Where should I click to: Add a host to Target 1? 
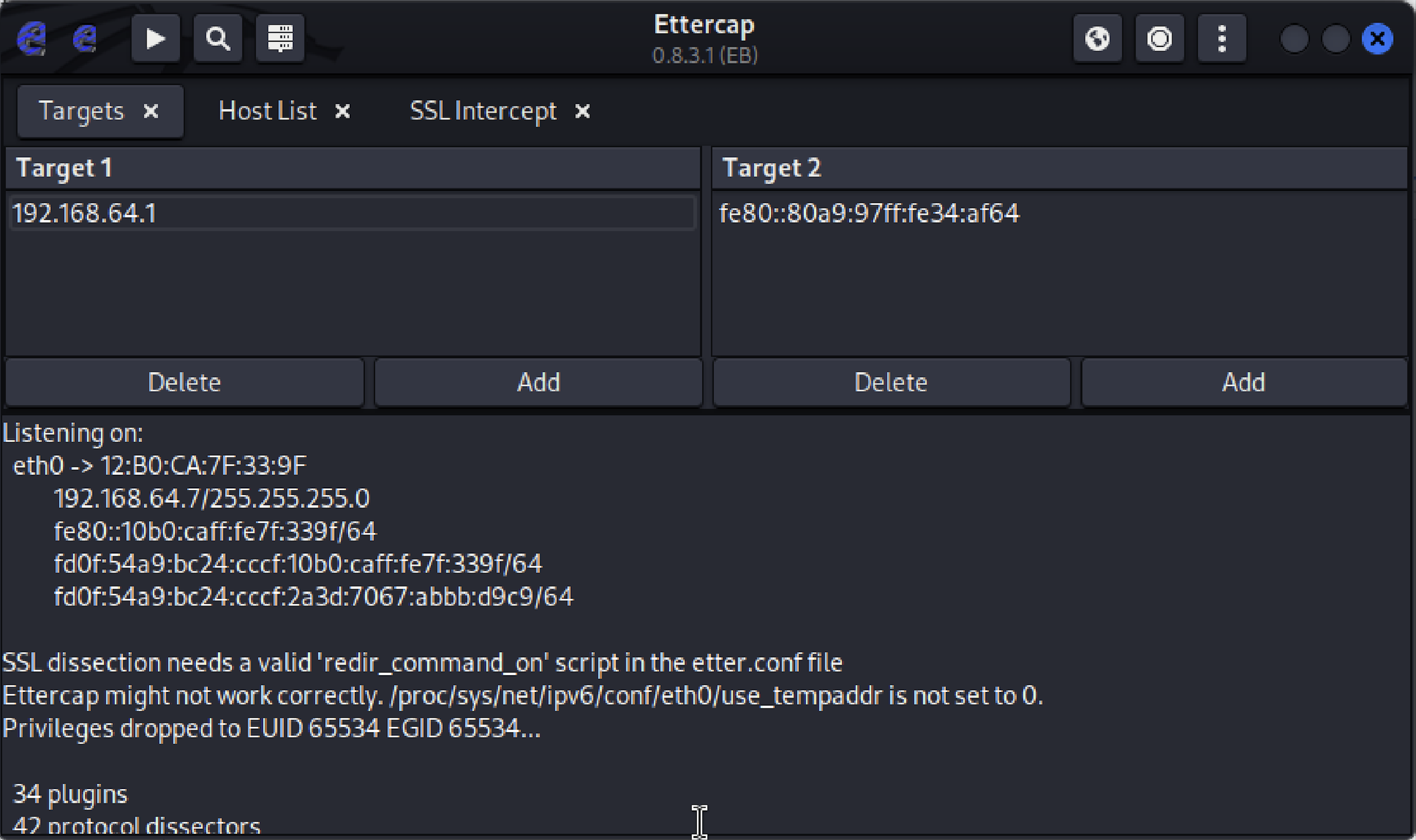[x=538, y=382]
